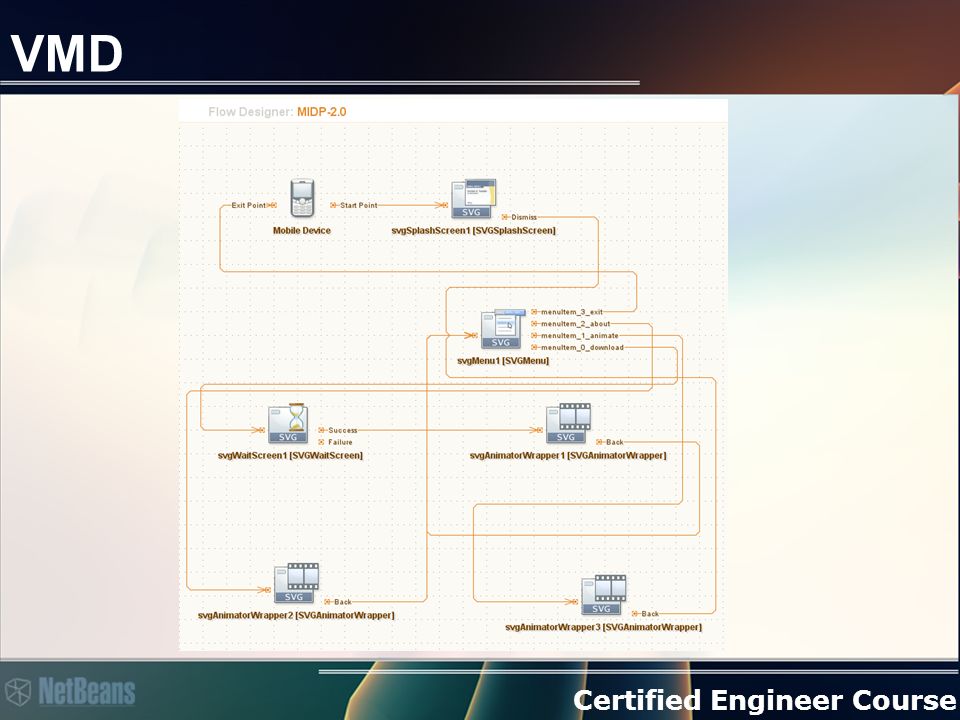960x720 pixels.
Task: Click the 'Dismiss' text
Action: 524,217
